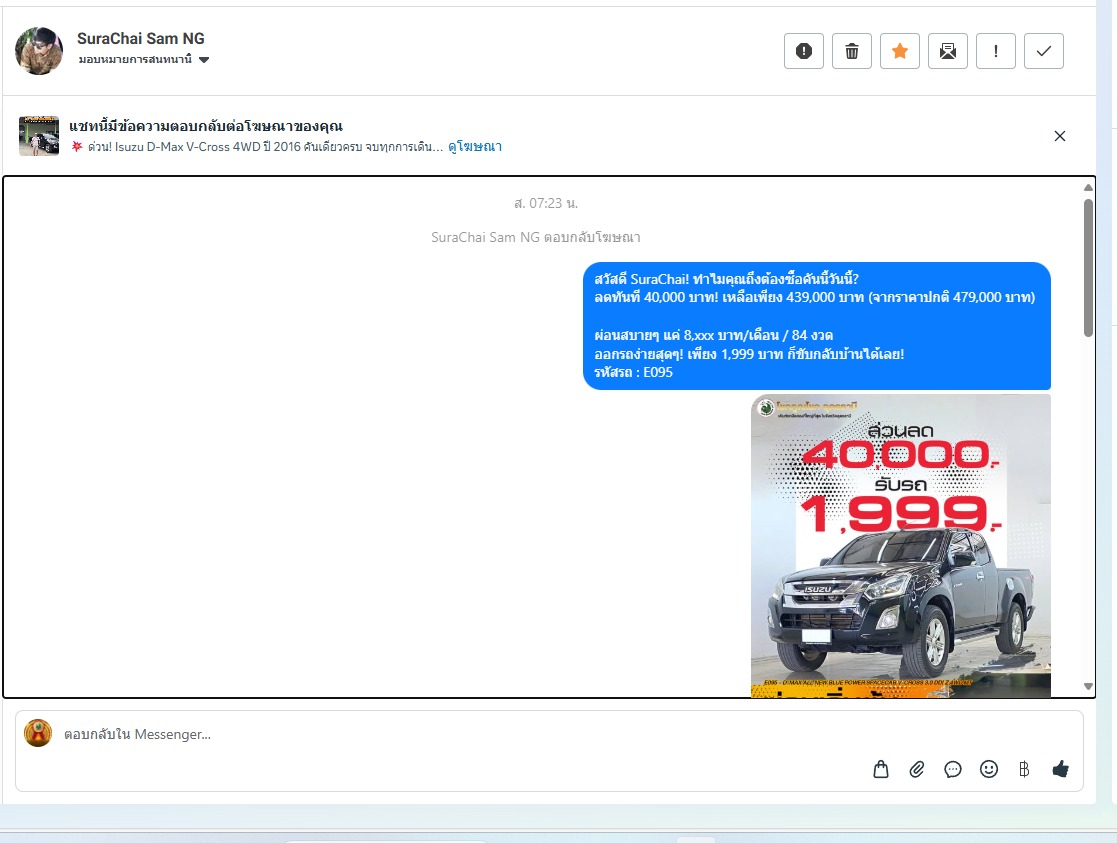Flag conversation with exclamation mark icon
1117x843 pixels.
(x=996, y=51)
